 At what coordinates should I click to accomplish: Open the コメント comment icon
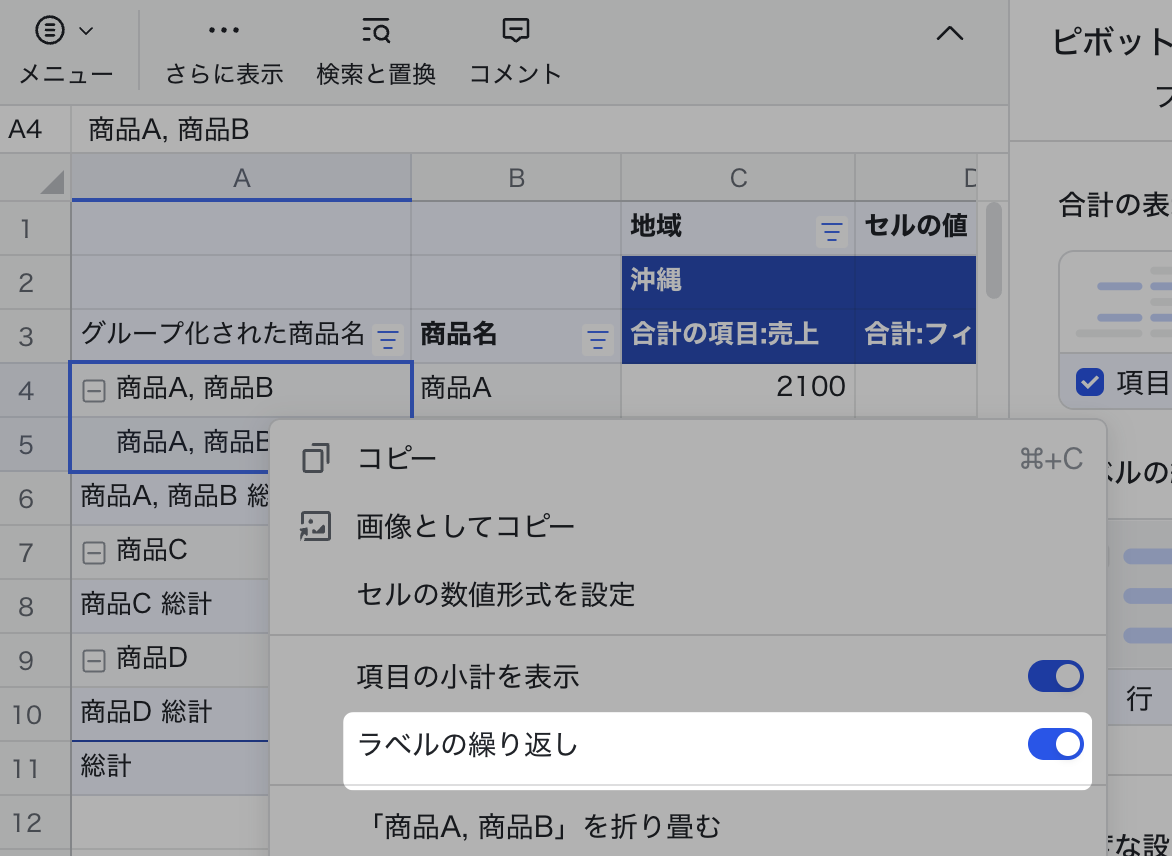click(515, 32)
